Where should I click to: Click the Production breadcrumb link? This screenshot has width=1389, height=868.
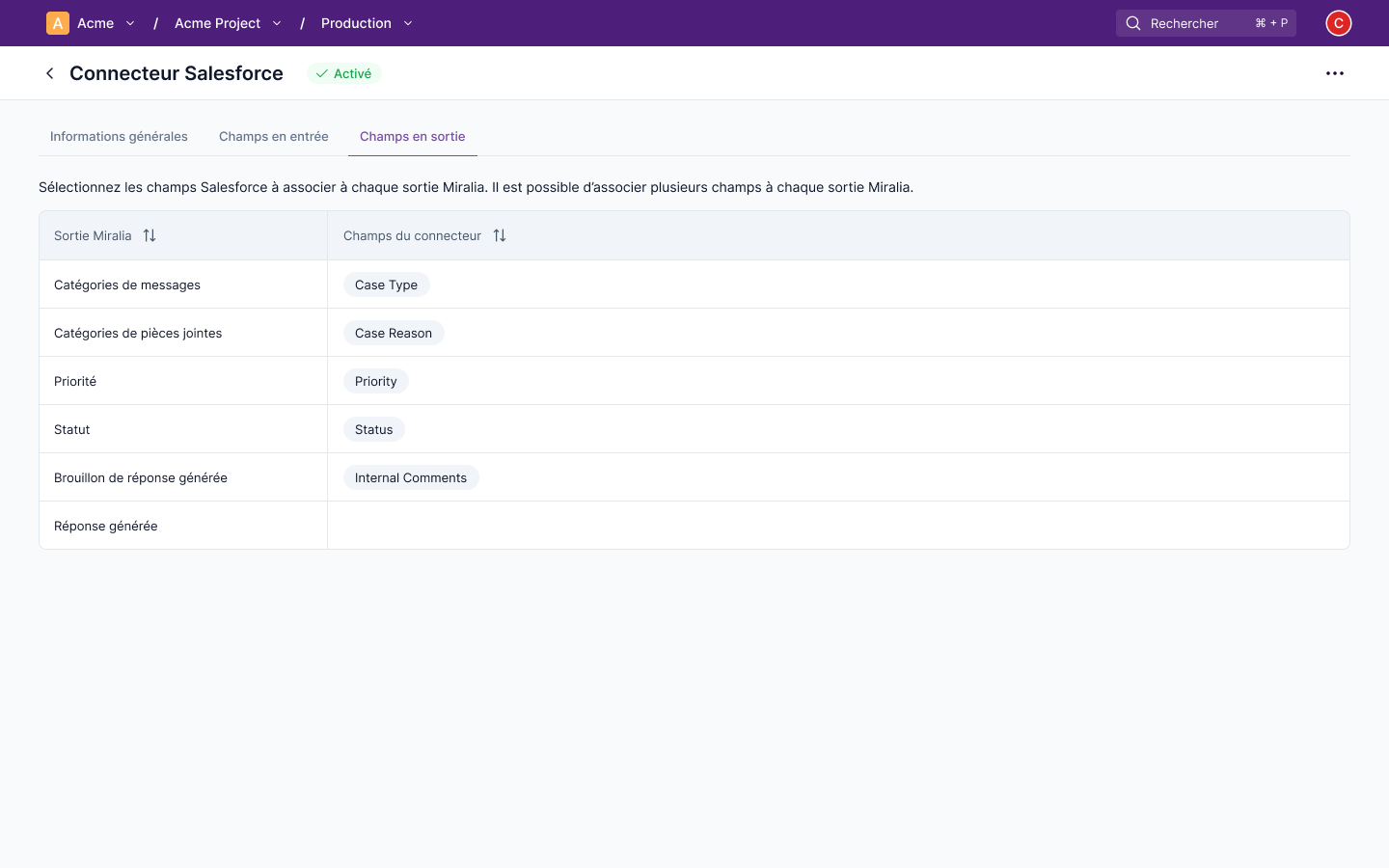click(x=356, y=23)
